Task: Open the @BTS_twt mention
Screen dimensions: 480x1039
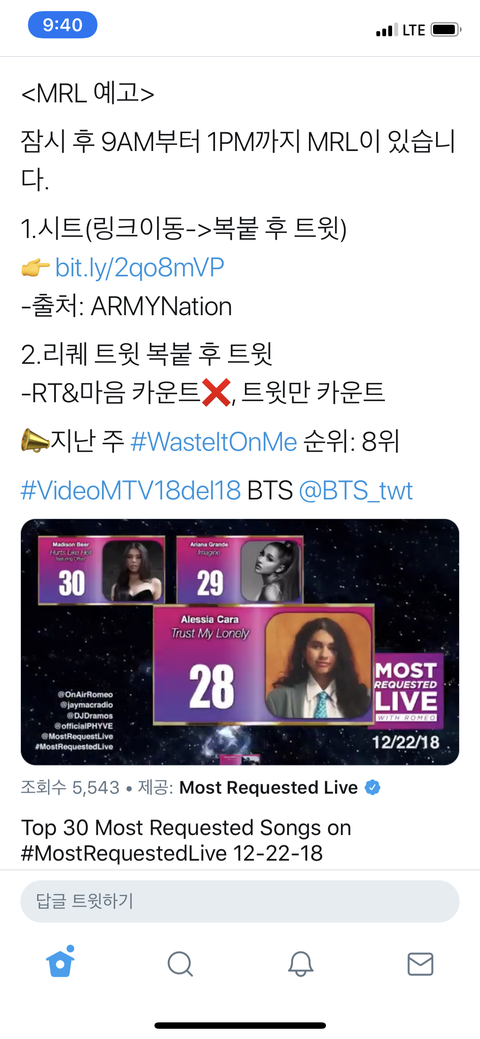Action: pyautogui.click(x=355, y=491)
